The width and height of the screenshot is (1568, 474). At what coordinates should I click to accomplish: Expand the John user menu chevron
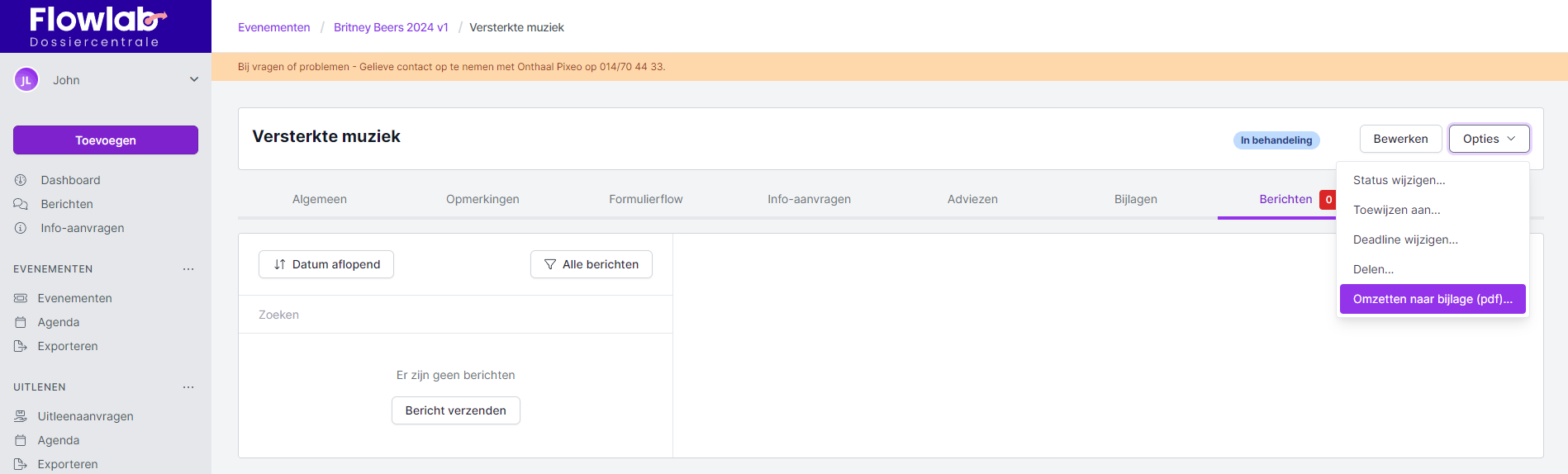click(194, 80)
